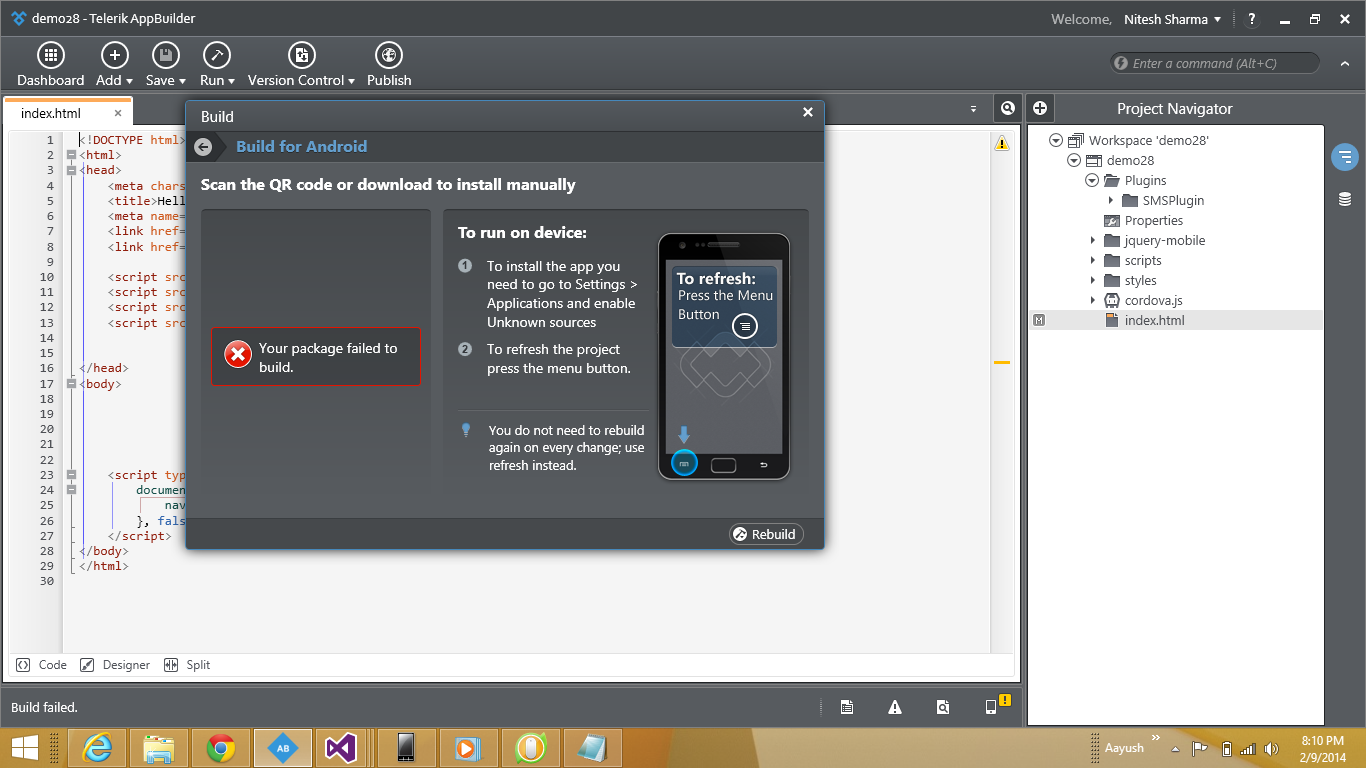Go back in Build dialog
Viewport: 1366px width, 768px height.
pos(203,147)
